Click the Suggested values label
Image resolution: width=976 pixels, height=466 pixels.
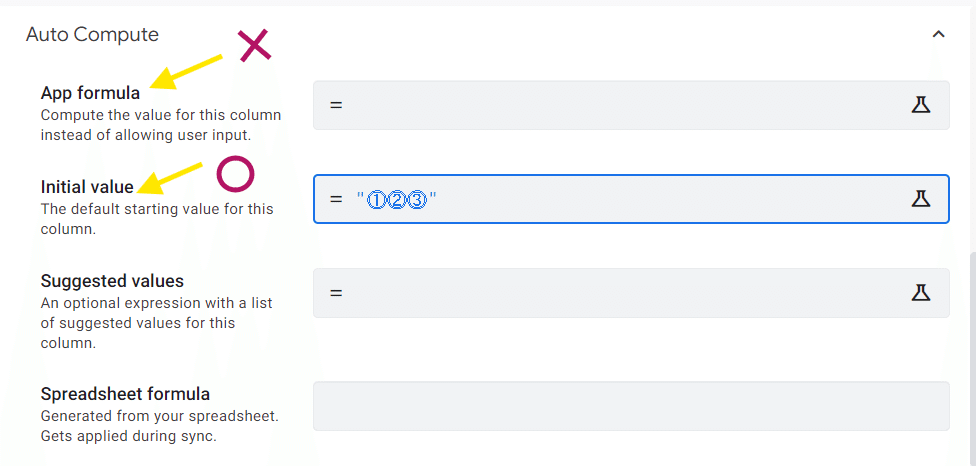pos(112,281)
